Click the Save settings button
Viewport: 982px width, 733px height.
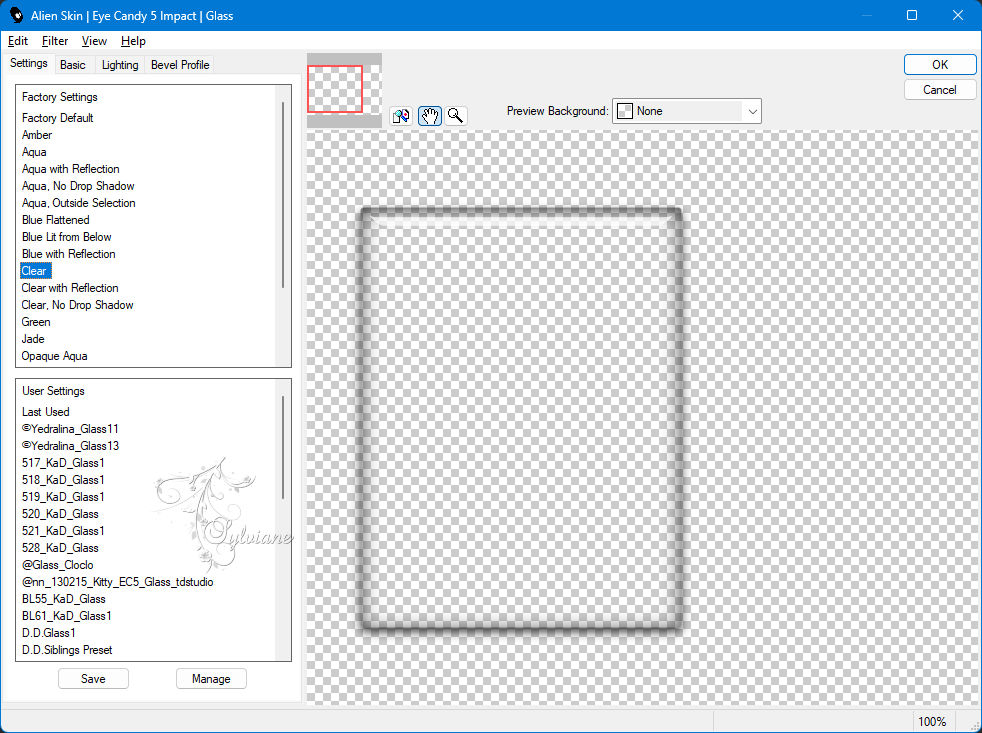93,678
